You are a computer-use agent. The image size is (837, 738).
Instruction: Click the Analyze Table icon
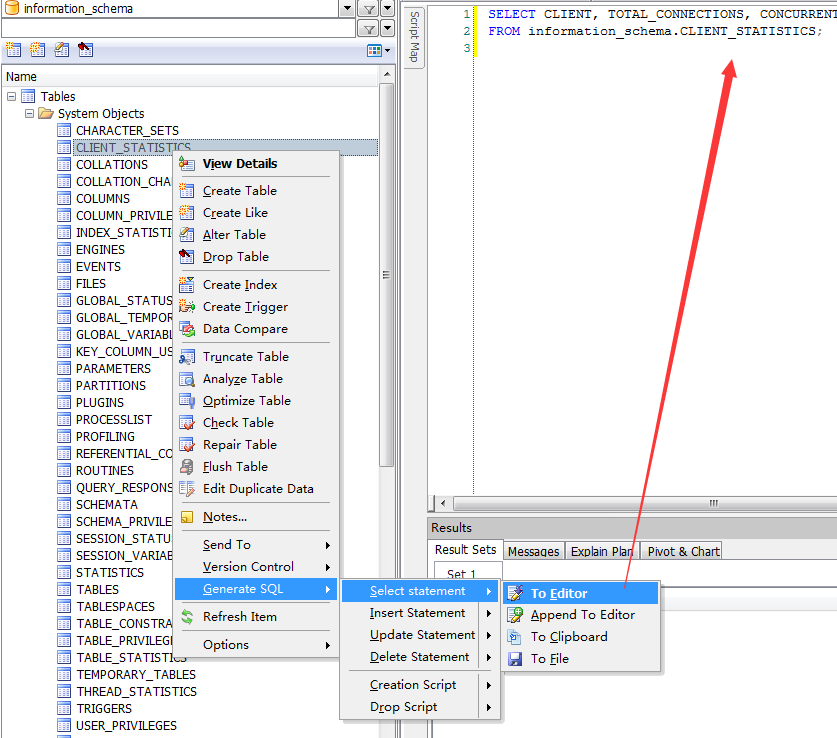click(187, 379)
